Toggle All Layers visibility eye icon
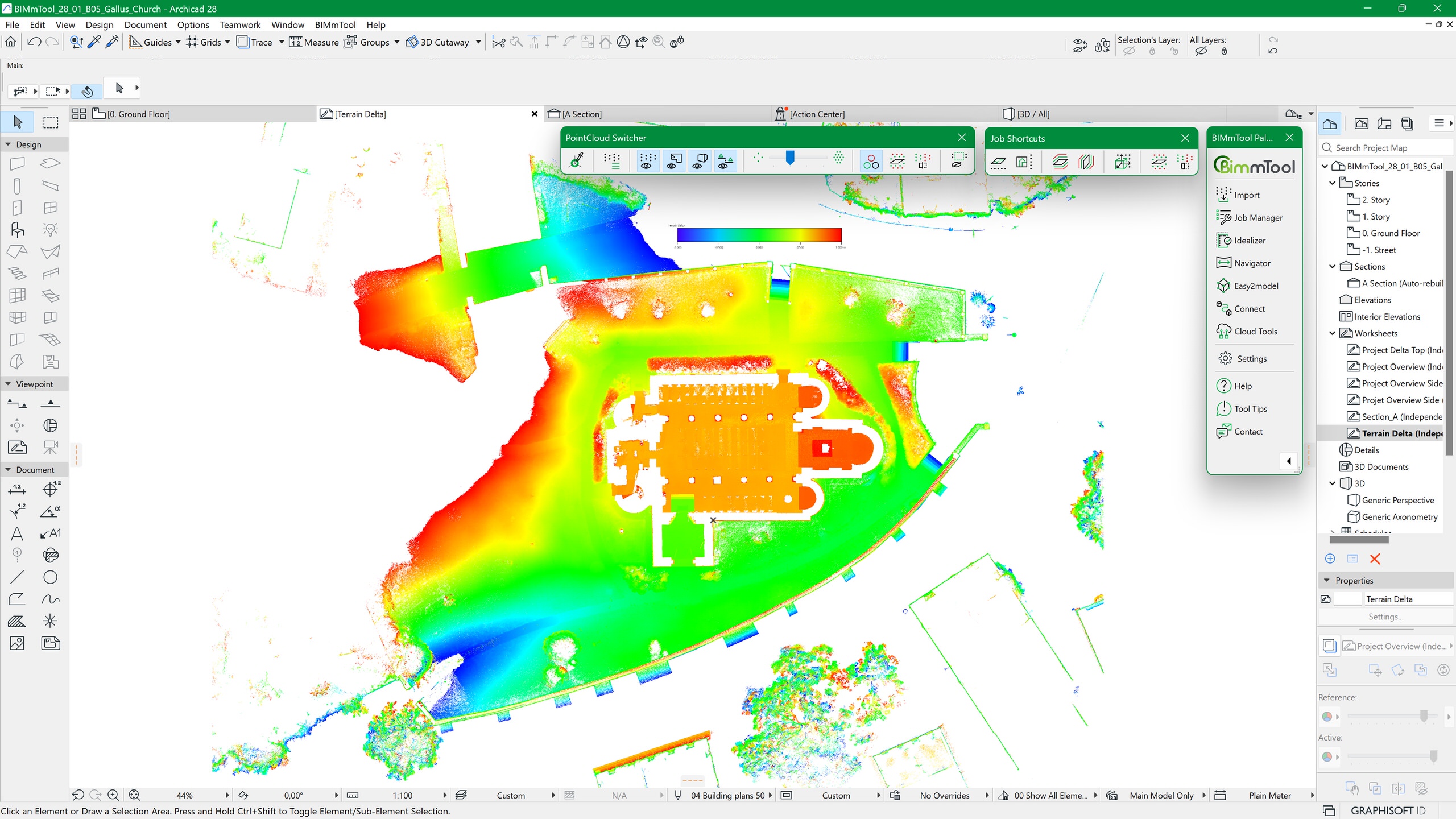1456x819 pixels. tap(1201, 51)
